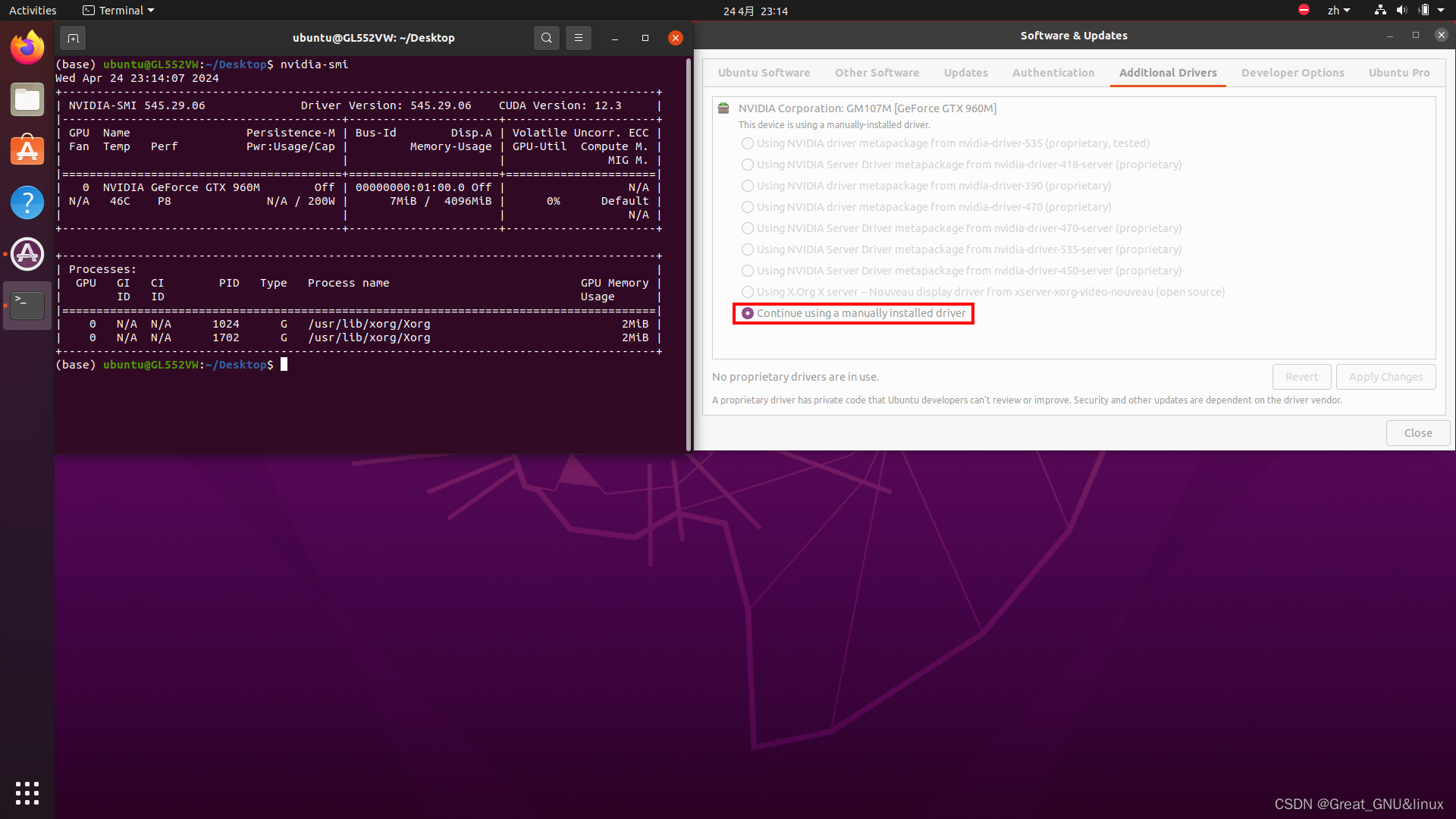
Task: Click the Ubuntu Software Center icon in dock
Action: pos(27,150)
